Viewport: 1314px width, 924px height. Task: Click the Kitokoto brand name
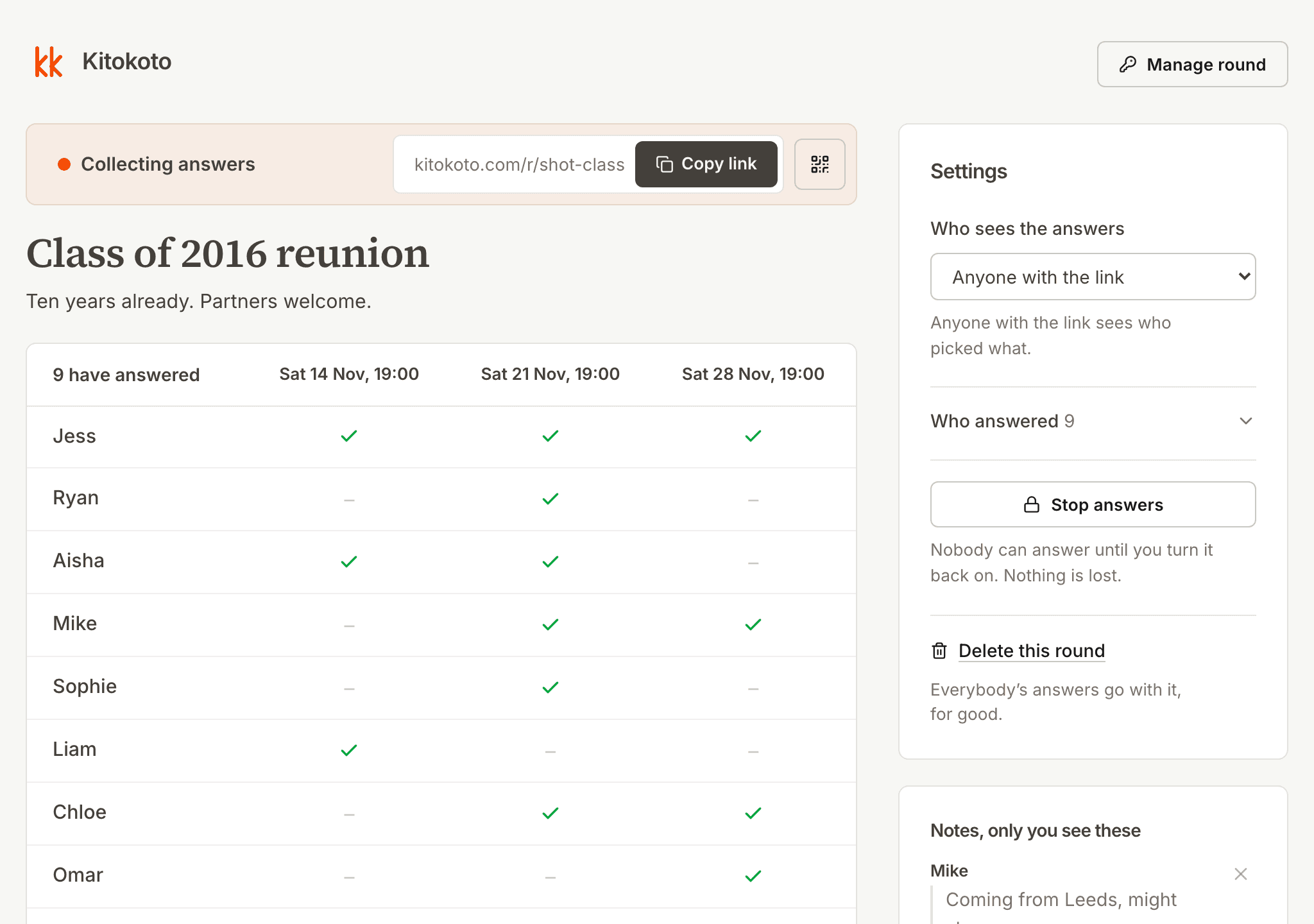tap(127, 62)
